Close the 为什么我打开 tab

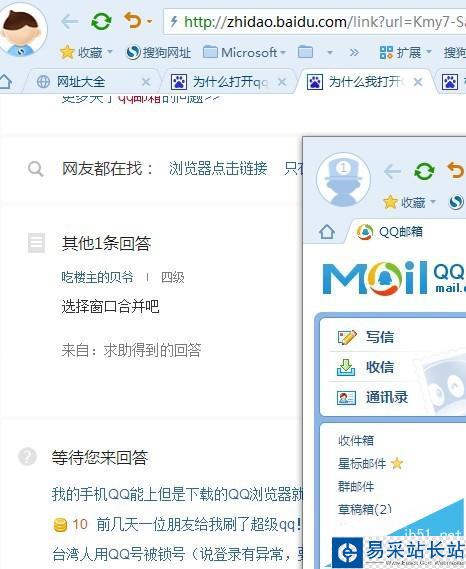coord(418,82)
